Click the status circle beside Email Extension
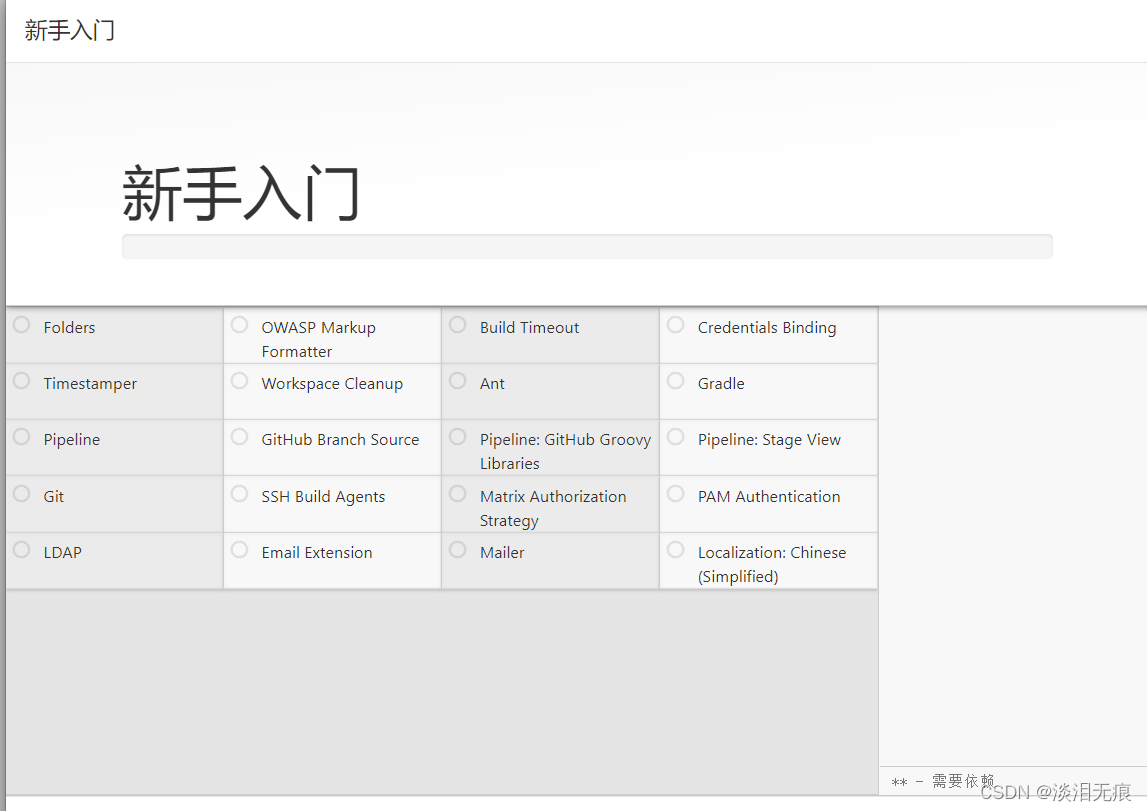The width and height of the screenshot is (1147, 811). coord(239,549)
